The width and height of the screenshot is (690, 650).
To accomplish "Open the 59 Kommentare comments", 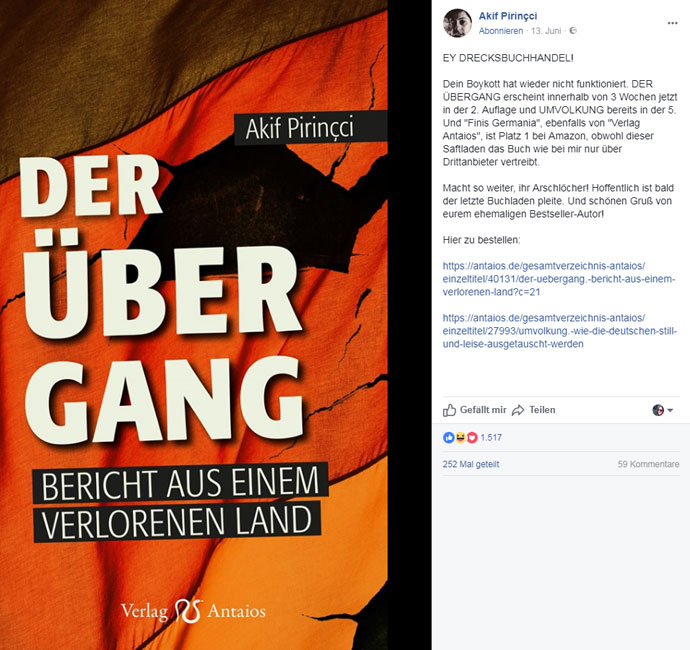I will click(x=648, y=464).
